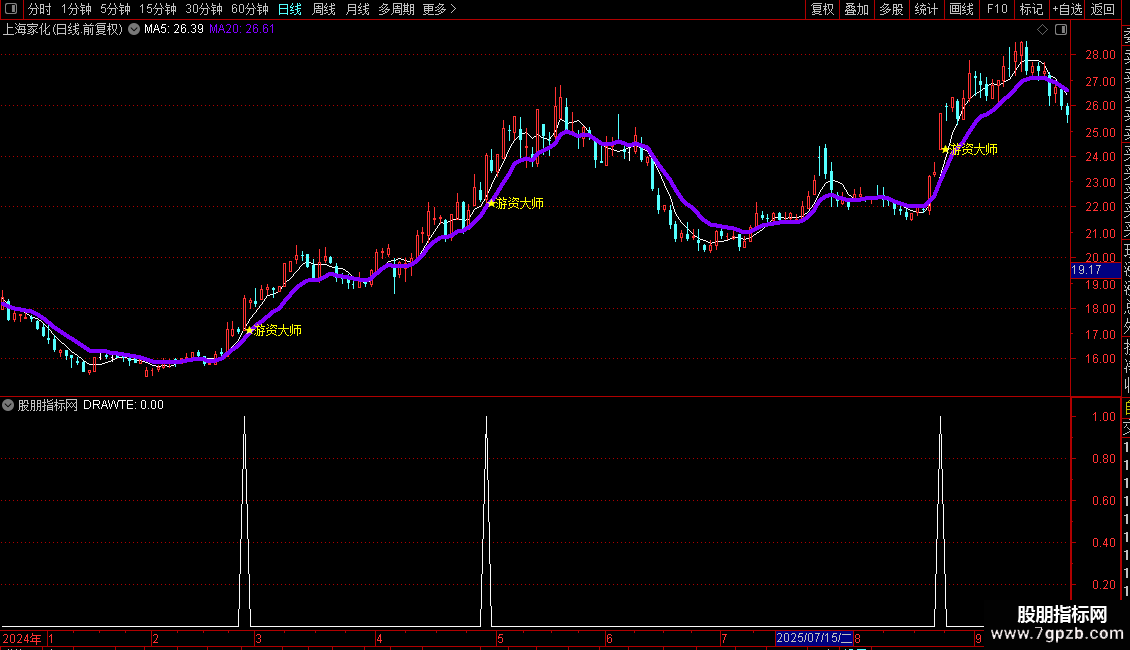
Task: Toggle the 画线 drawing tools
Action: (x=961, y=9)
